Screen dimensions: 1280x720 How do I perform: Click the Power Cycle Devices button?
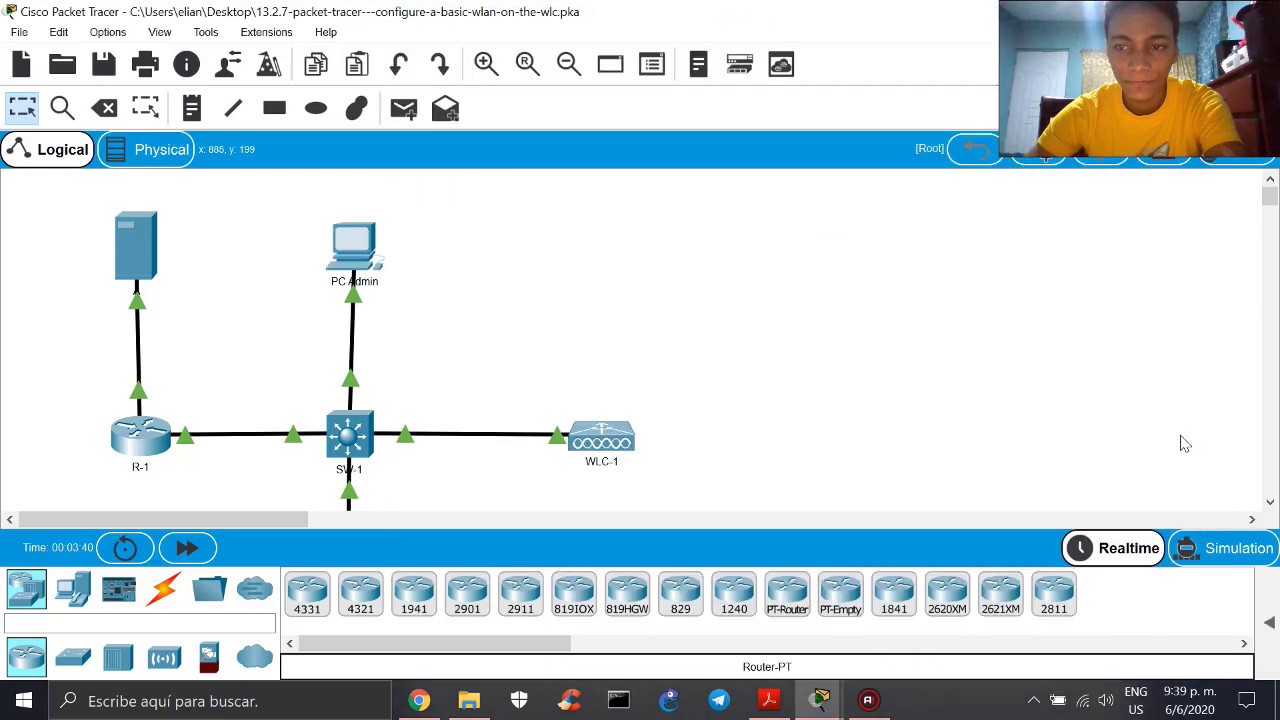(125, 548)
